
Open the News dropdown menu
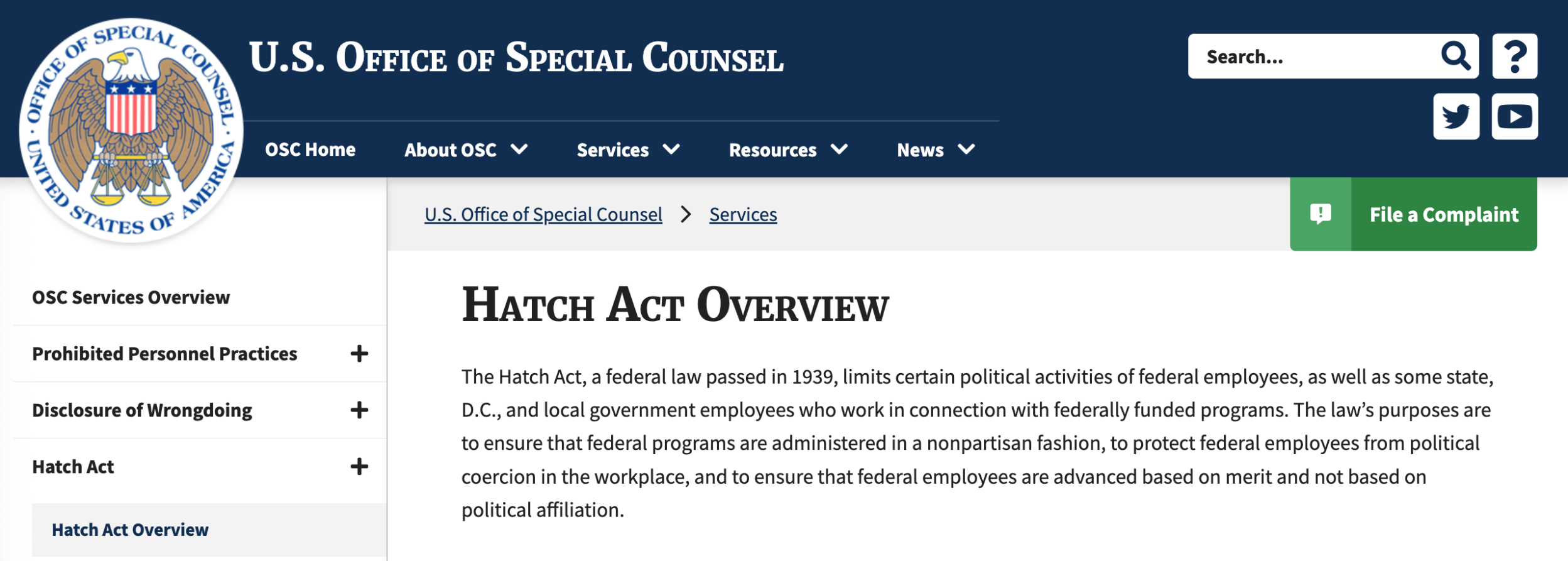tap(935, 150)
